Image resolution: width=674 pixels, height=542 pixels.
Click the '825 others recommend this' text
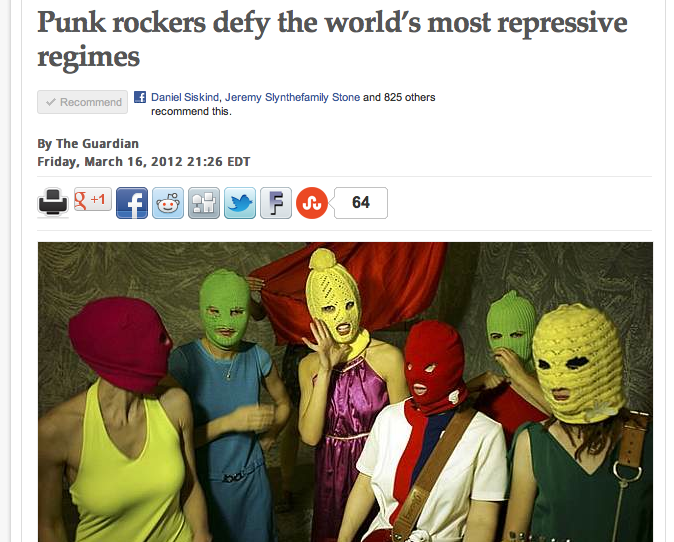(x=293, y=104)
